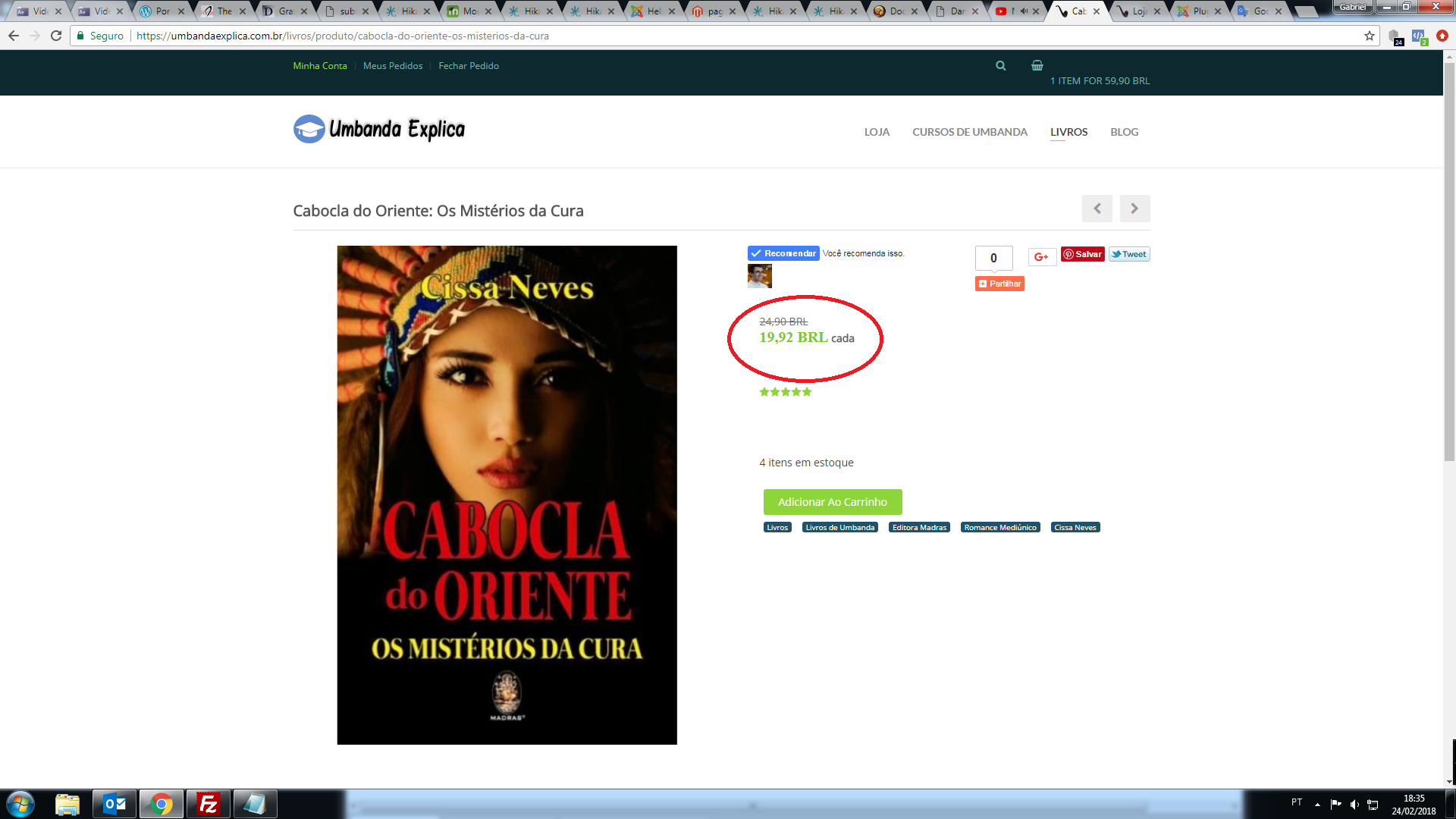Open the CURSOS DE UMBANDA menu

[969, 132]
